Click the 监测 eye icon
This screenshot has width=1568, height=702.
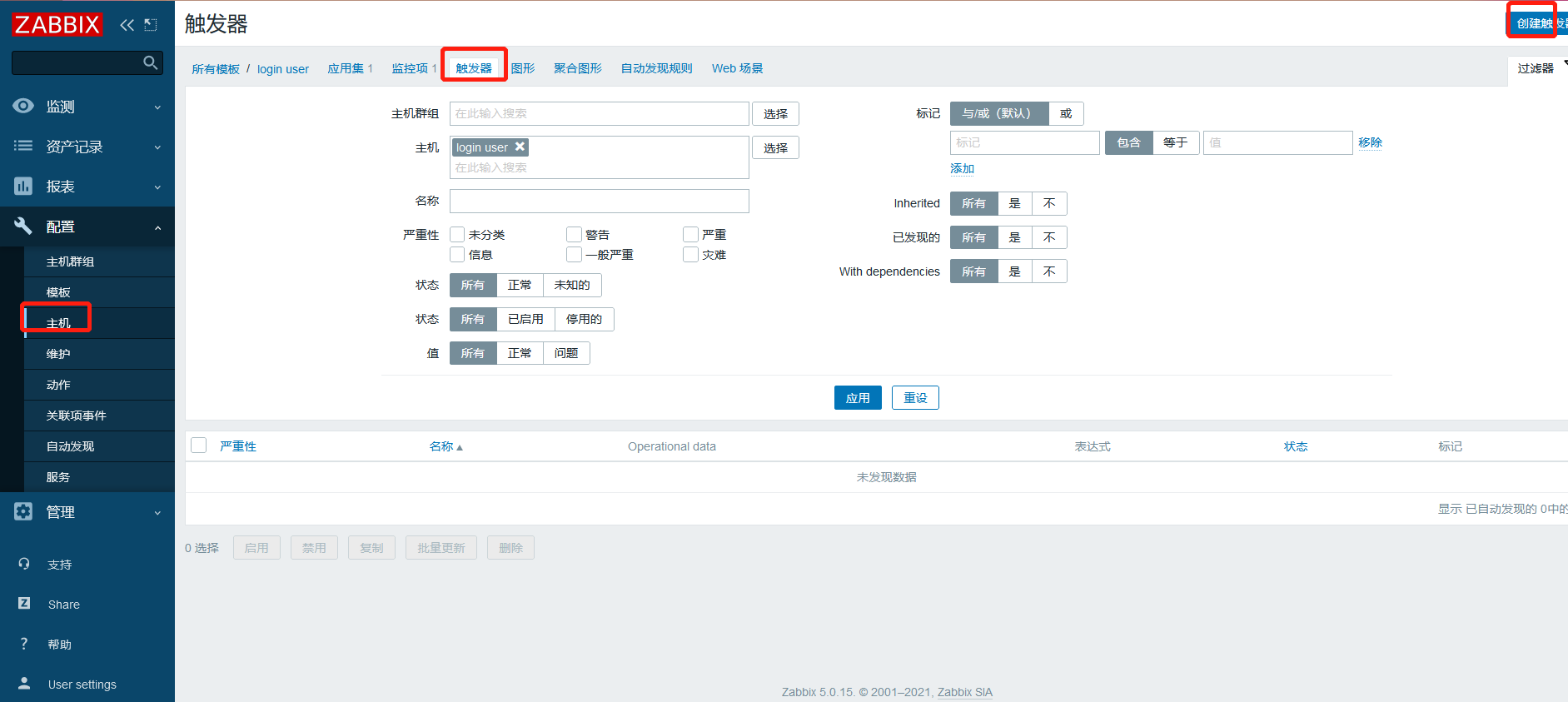click(23, 106)
